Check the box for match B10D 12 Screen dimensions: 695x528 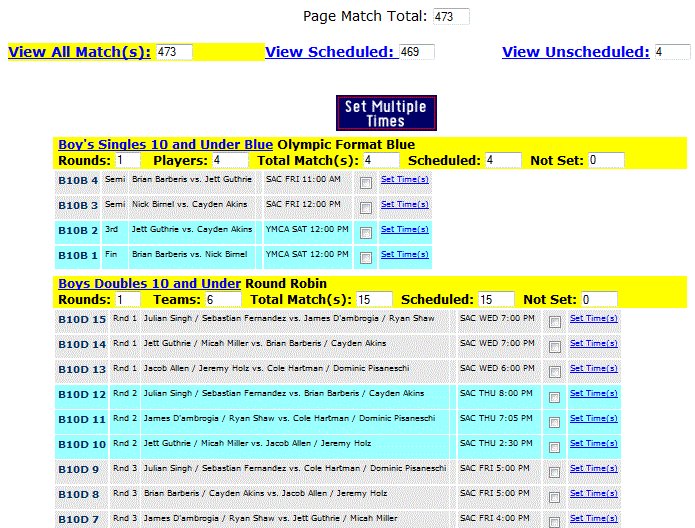point(554,397)
